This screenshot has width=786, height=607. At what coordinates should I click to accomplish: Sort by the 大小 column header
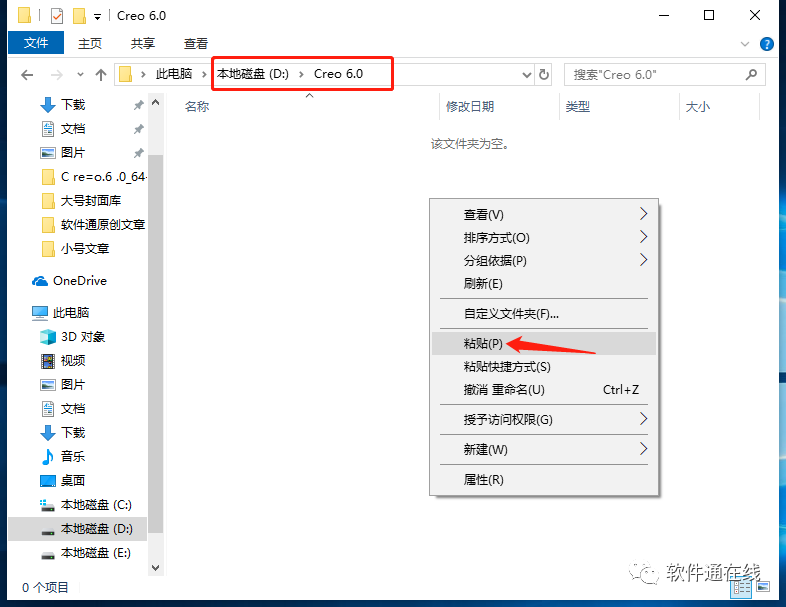pyautogui.click(x=697, y=106)
